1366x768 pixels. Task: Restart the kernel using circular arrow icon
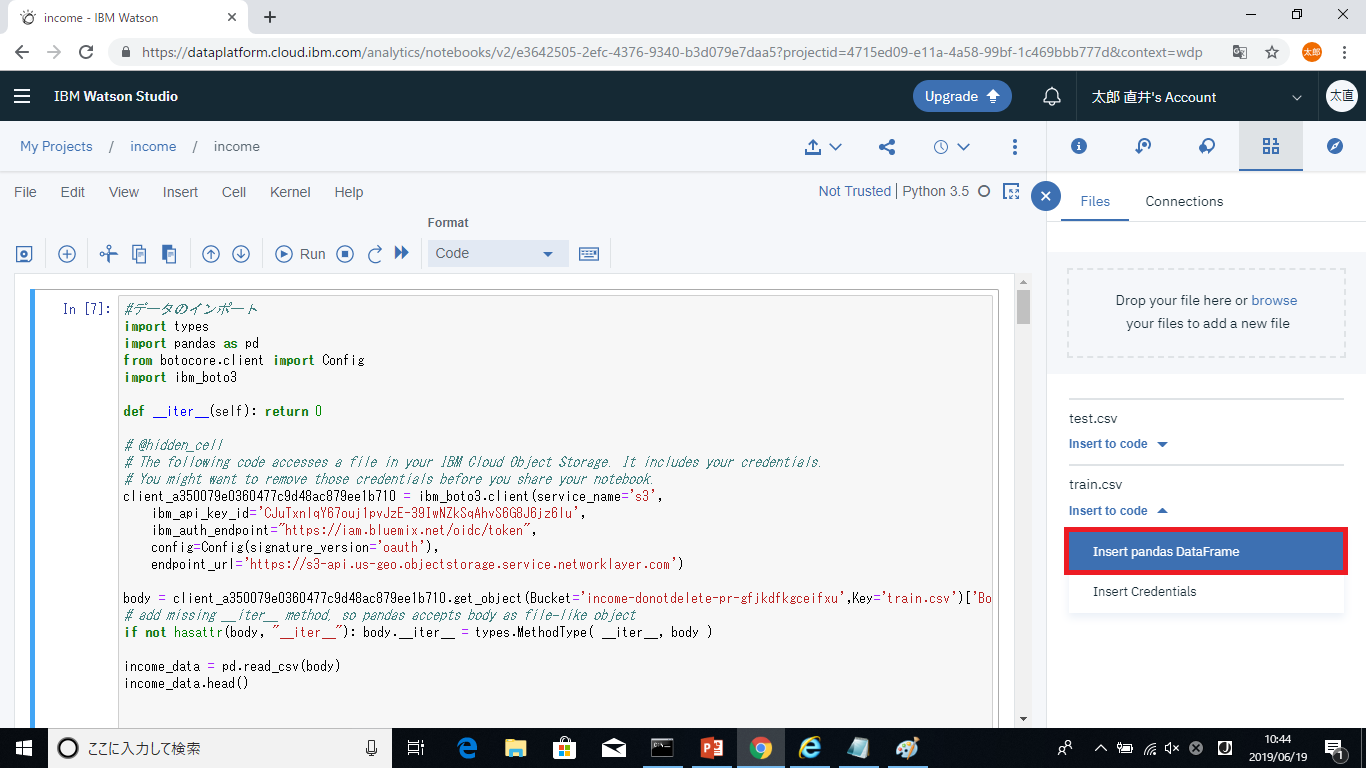click(x=375, y=254)
